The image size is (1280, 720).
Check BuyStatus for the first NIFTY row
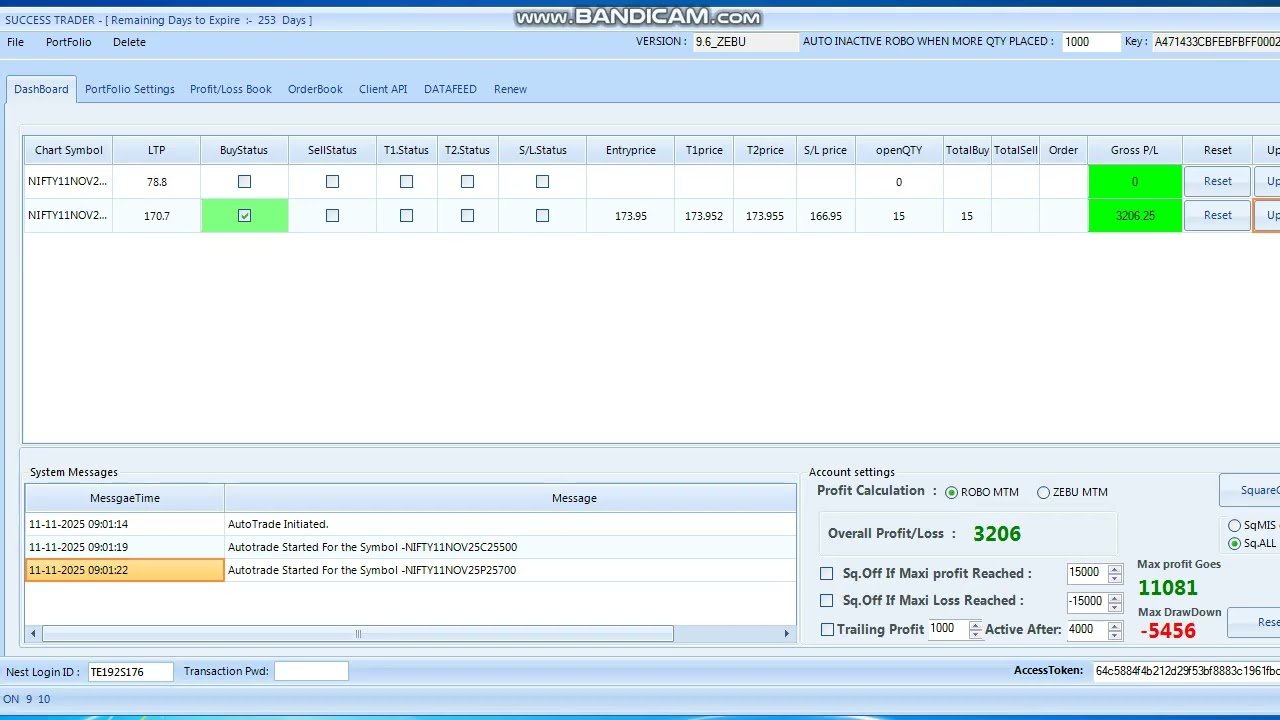click(244, 181)
